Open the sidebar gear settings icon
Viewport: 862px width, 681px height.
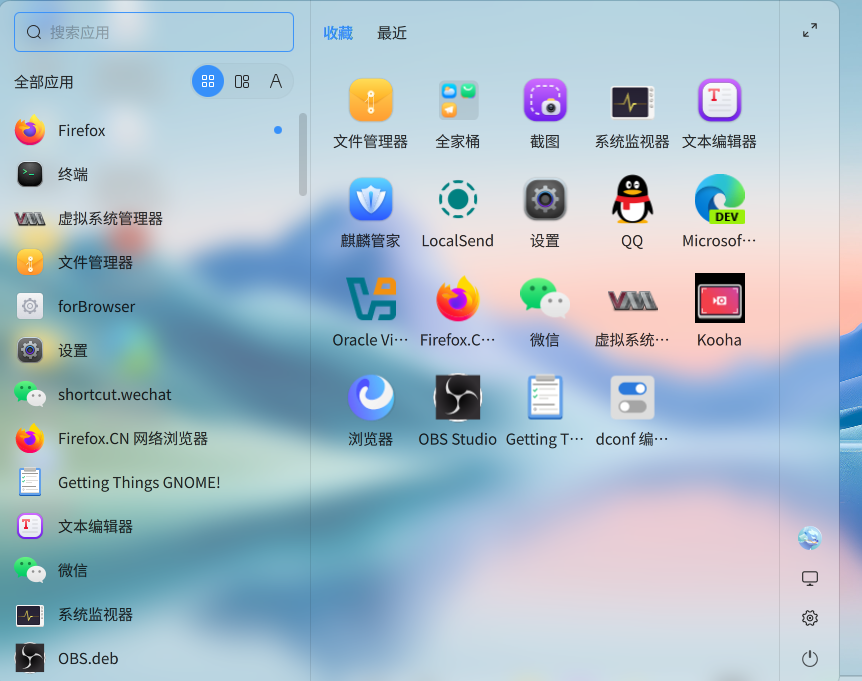[x=810, y=618]
